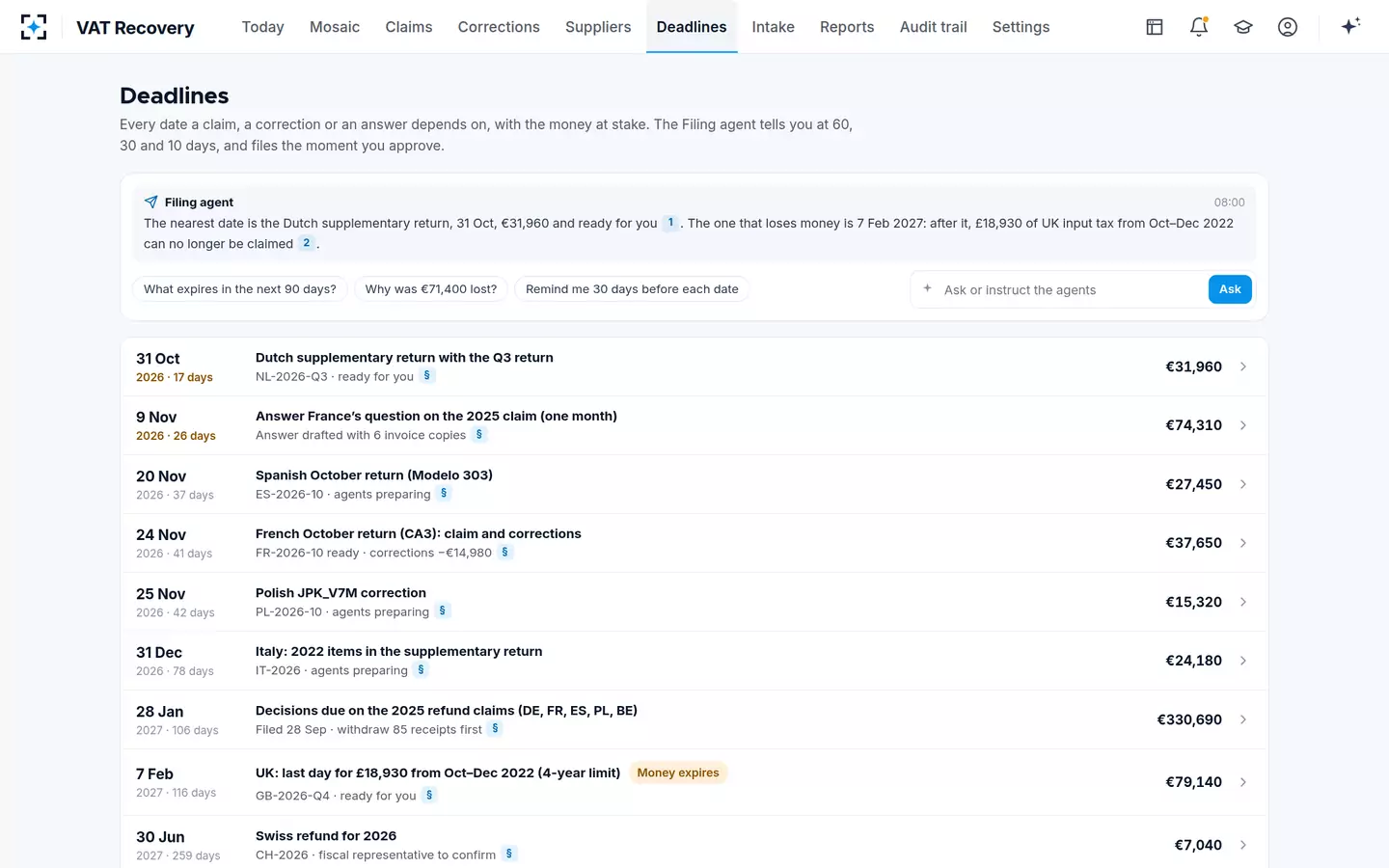
Task: Open the sparkle AI assistant icon
Action: coord(1350,26)
